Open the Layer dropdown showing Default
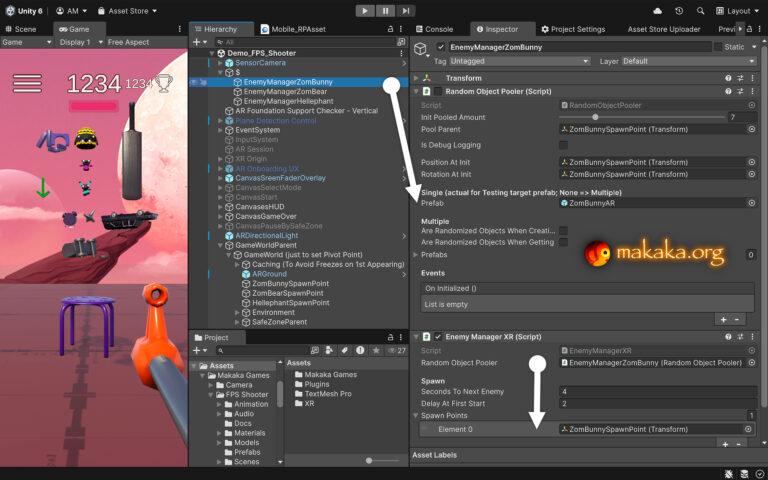The height and width of the screenshot is (480, 768). click(x=689, y=61)
